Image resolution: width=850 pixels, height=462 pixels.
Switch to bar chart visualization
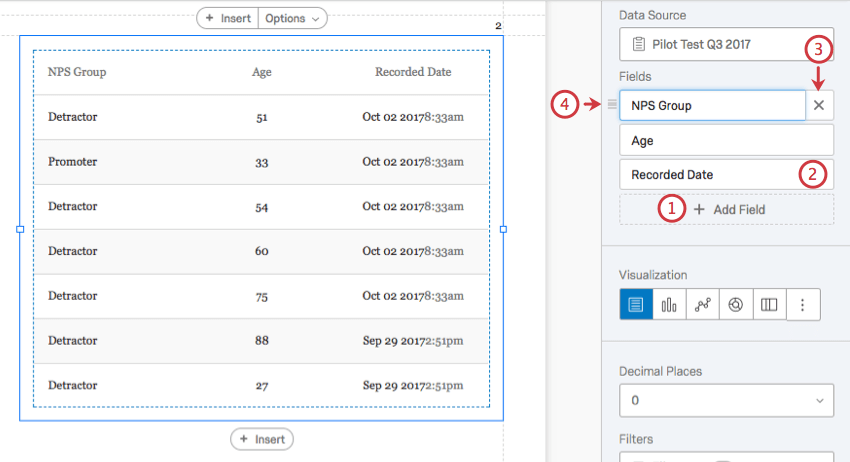click(669, 305)
